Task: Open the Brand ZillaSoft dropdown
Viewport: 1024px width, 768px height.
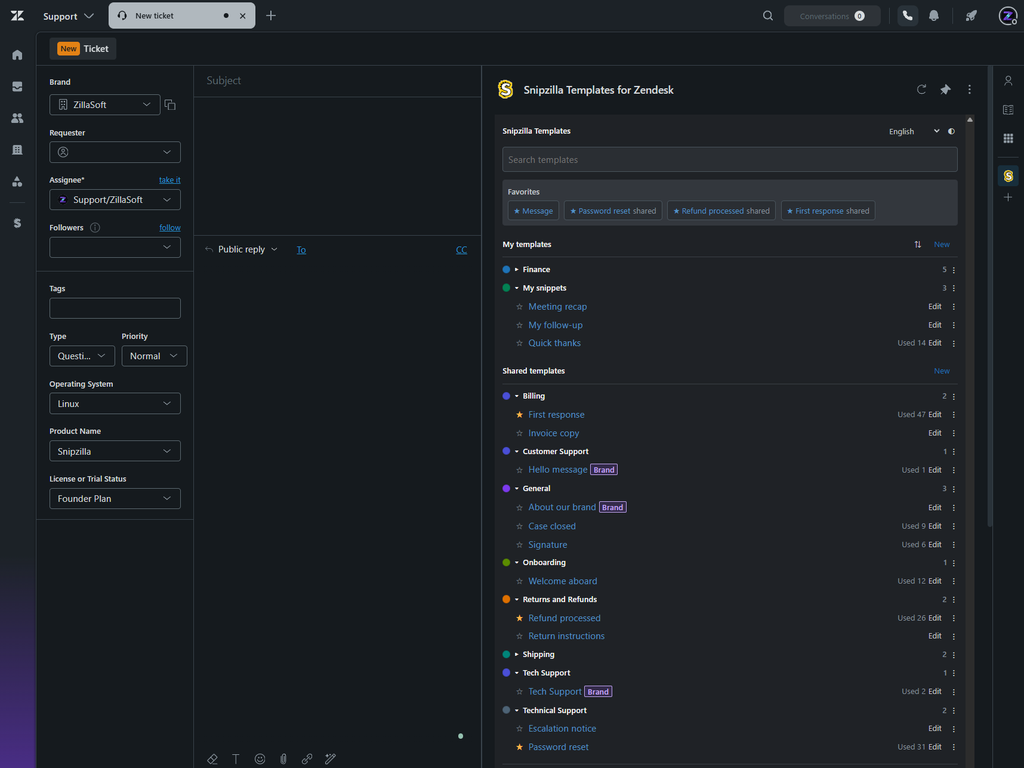Action: [104, 104]
